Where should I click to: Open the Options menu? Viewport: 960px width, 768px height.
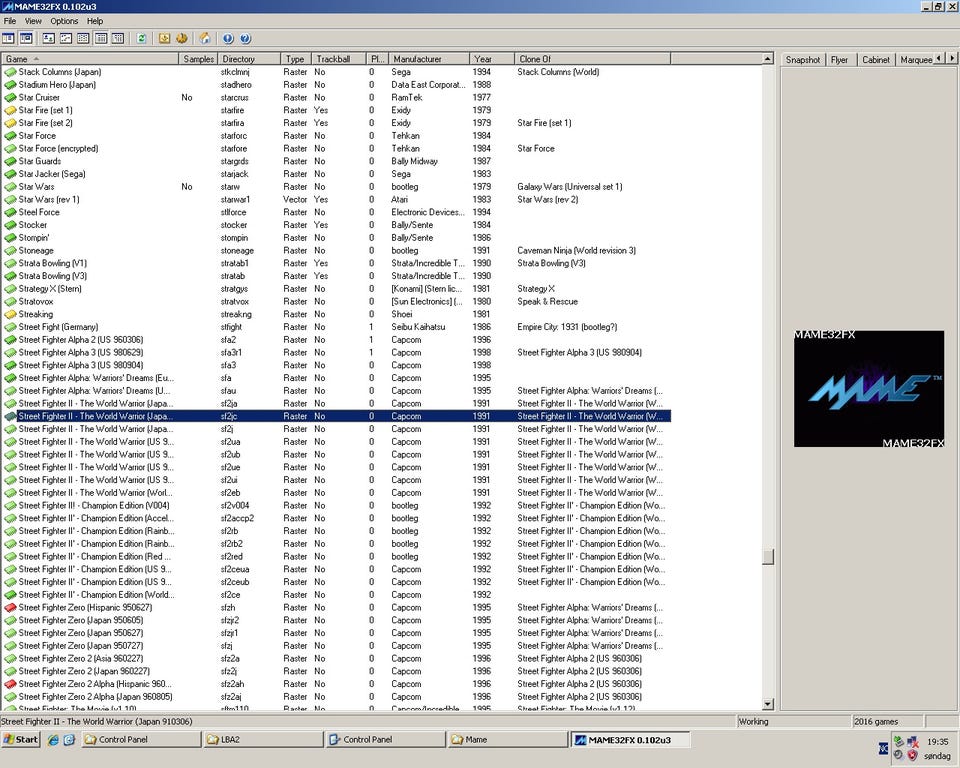(64, 21)
